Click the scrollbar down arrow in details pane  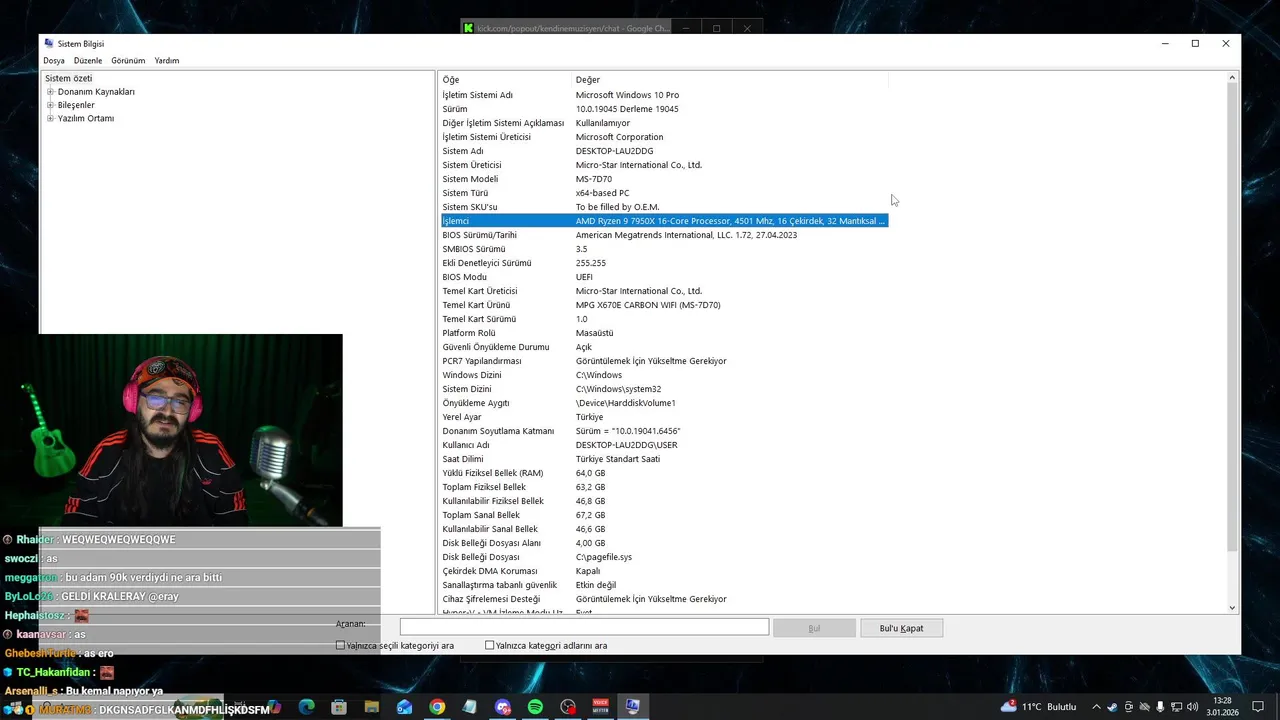click(1232, 607)
